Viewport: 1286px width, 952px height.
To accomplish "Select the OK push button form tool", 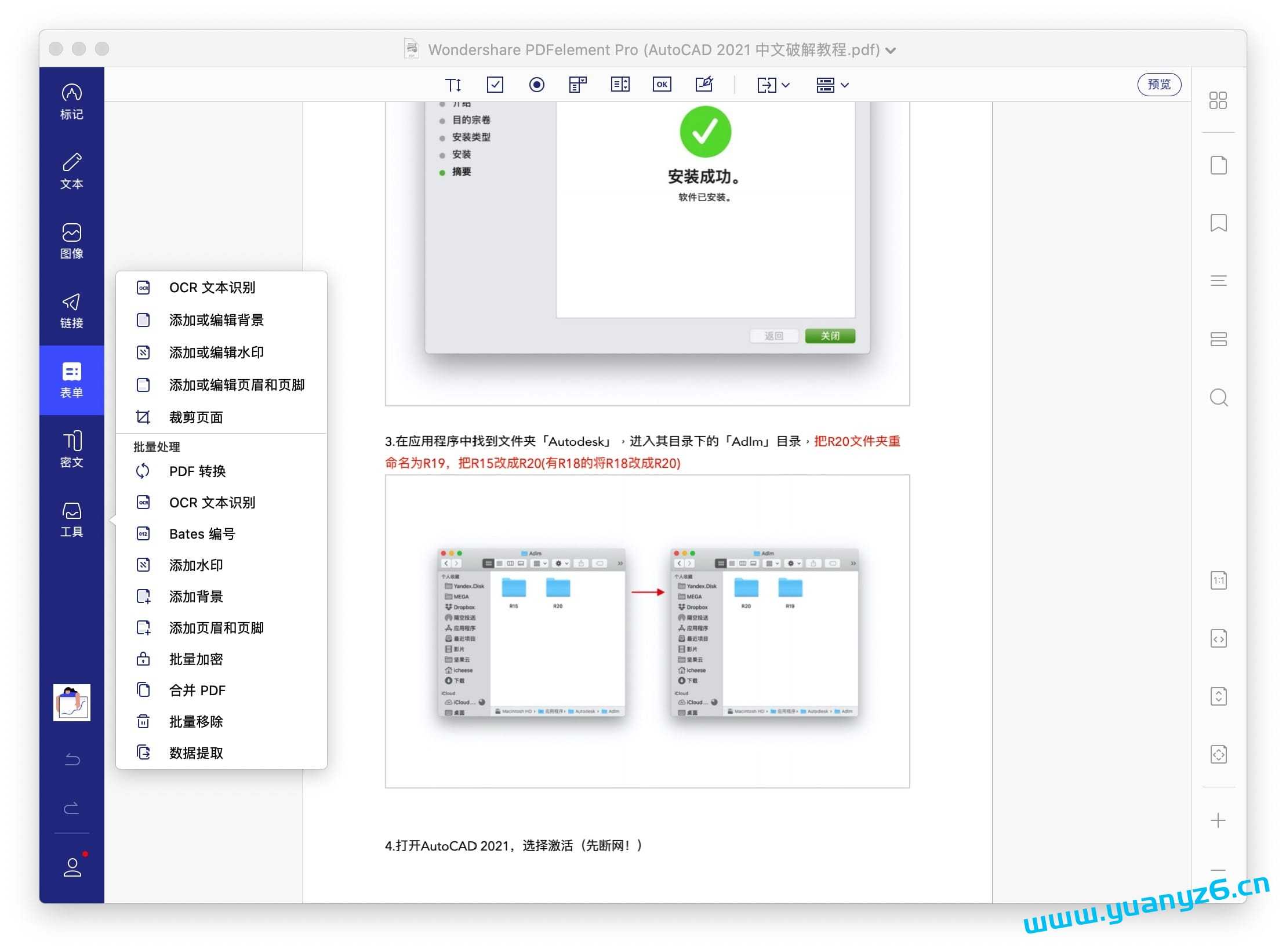I will point(662,85).
